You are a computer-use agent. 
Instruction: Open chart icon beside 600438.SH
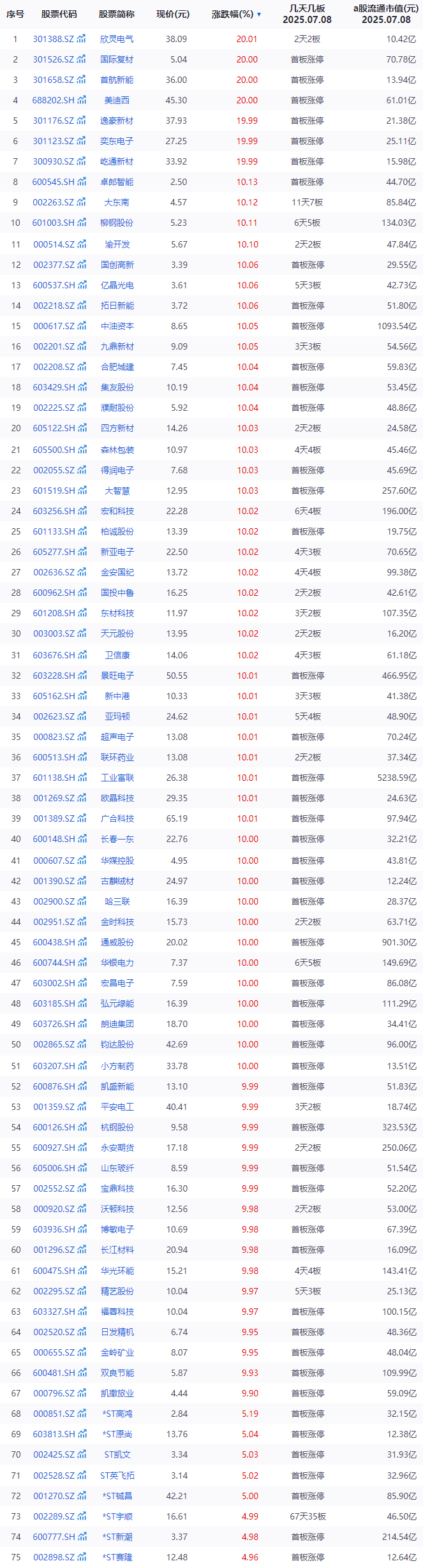tap(82, 942)
